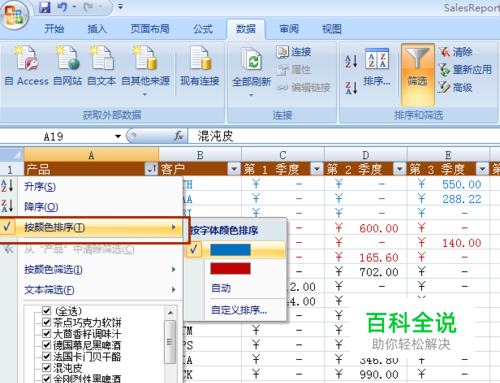Image resolution: width=500 pixels, height=383 pixels.
Task: Click the formula bar containing 混沌皮
Action: [343, 136]
